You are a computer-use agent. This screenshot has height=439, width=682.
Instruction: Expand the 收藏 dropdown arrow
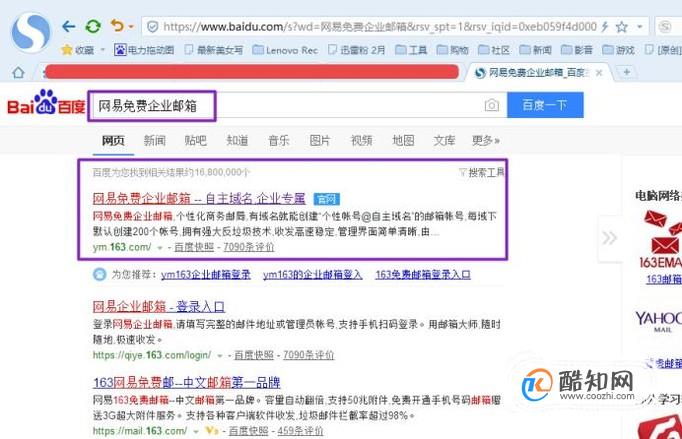coord(103,50)
